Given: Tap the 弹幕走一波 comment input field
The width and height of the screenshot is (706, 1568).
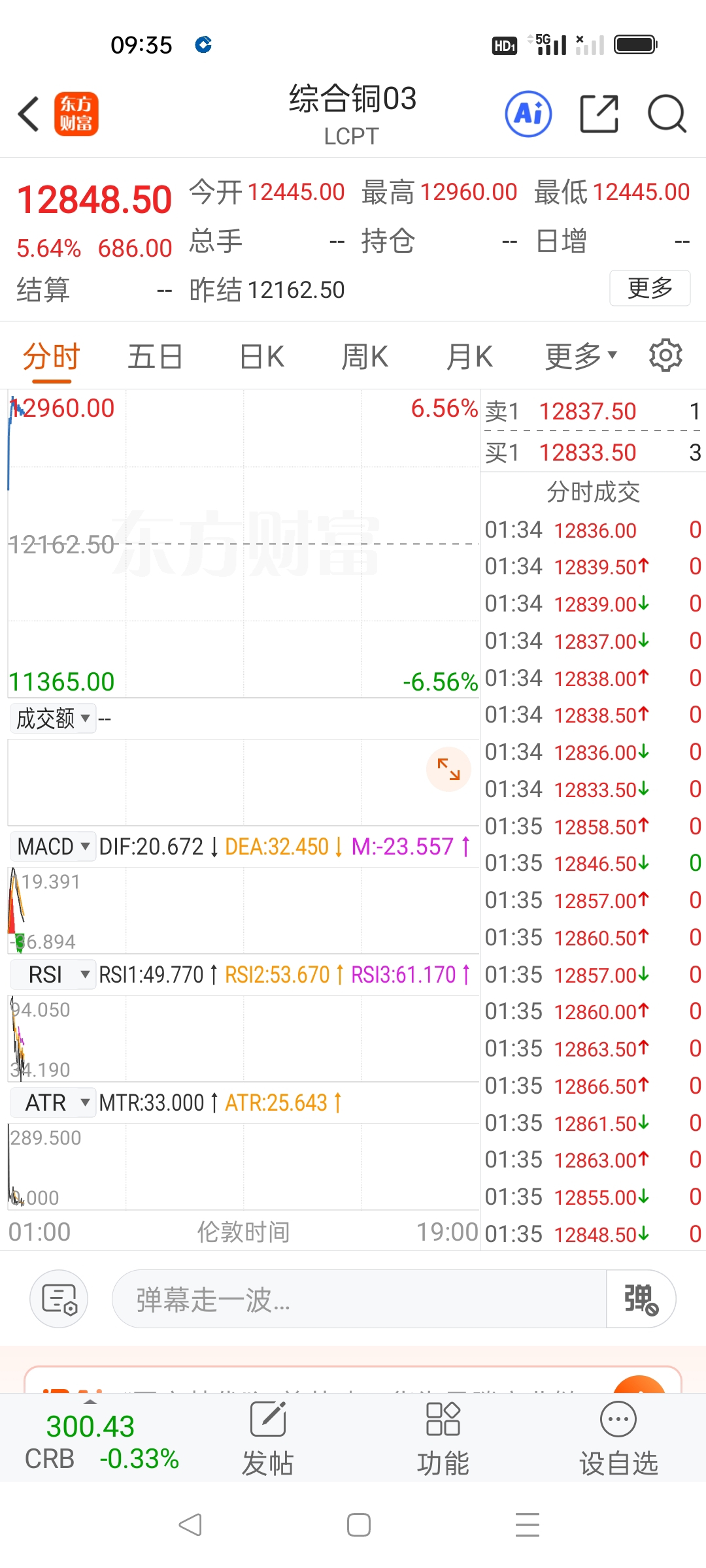Looking at the screenshot, I should (x=358, y=1299).
